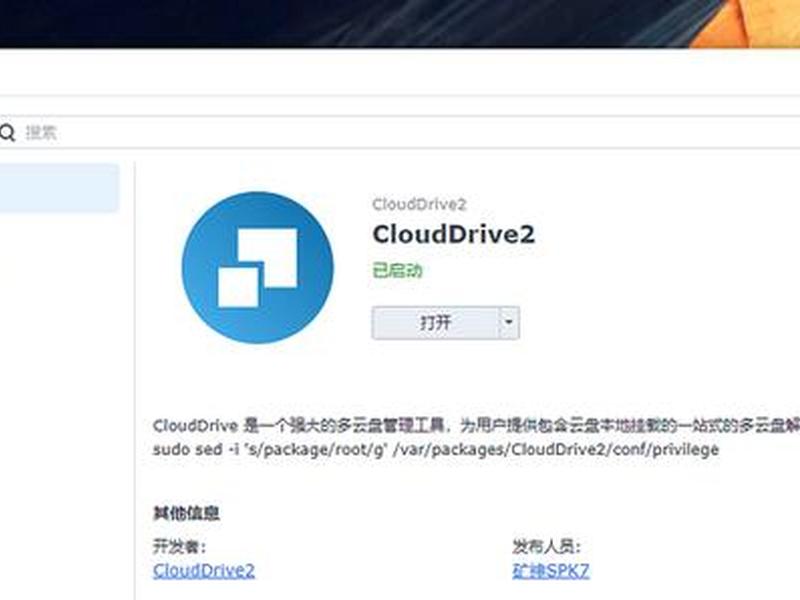Click the 其他信息 section heading
This screenshot has width=800, height=600.
click(186, 513)
